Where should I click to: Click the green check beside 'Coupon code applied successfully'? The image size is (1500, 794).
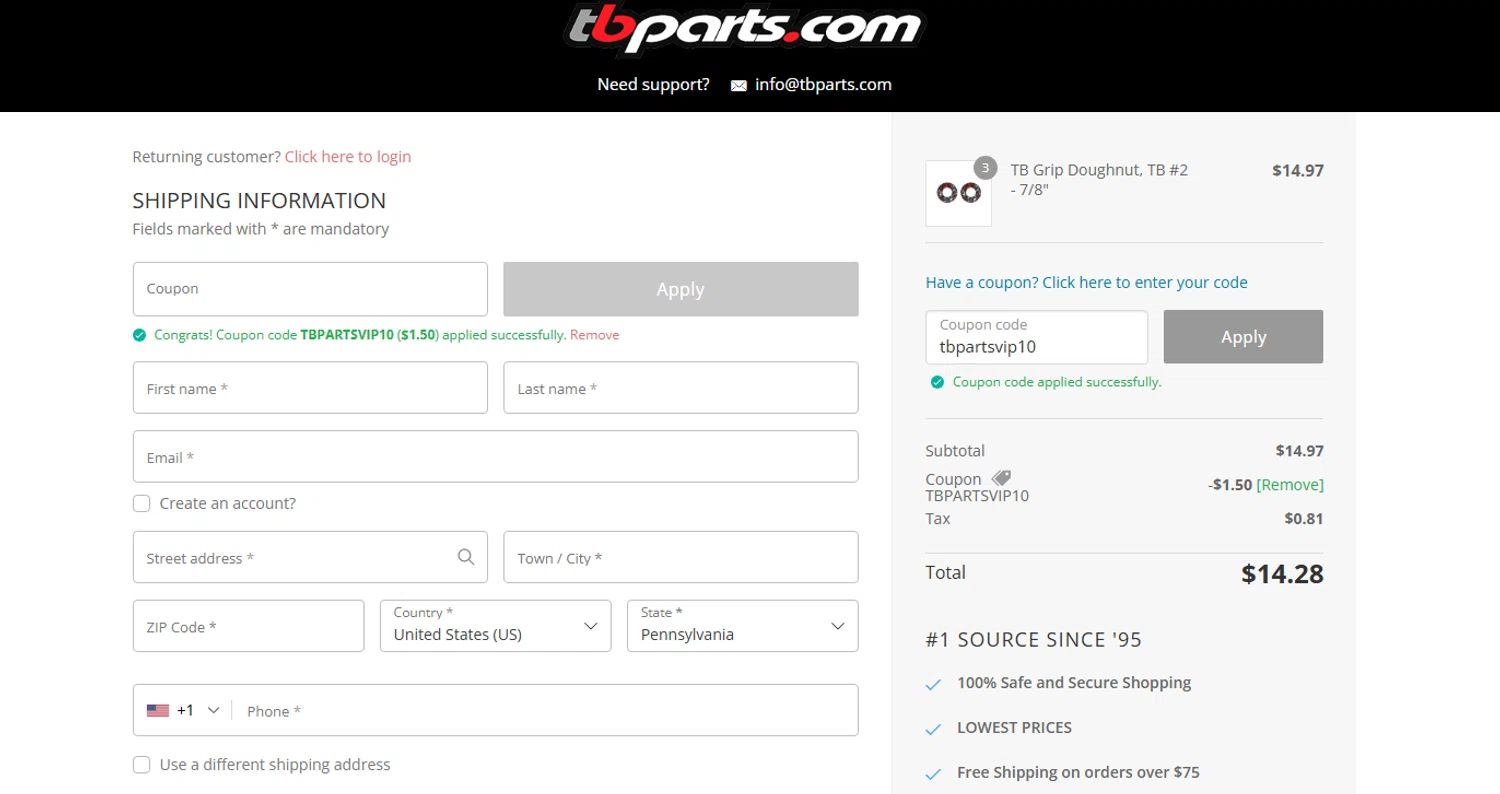point(937,382)
